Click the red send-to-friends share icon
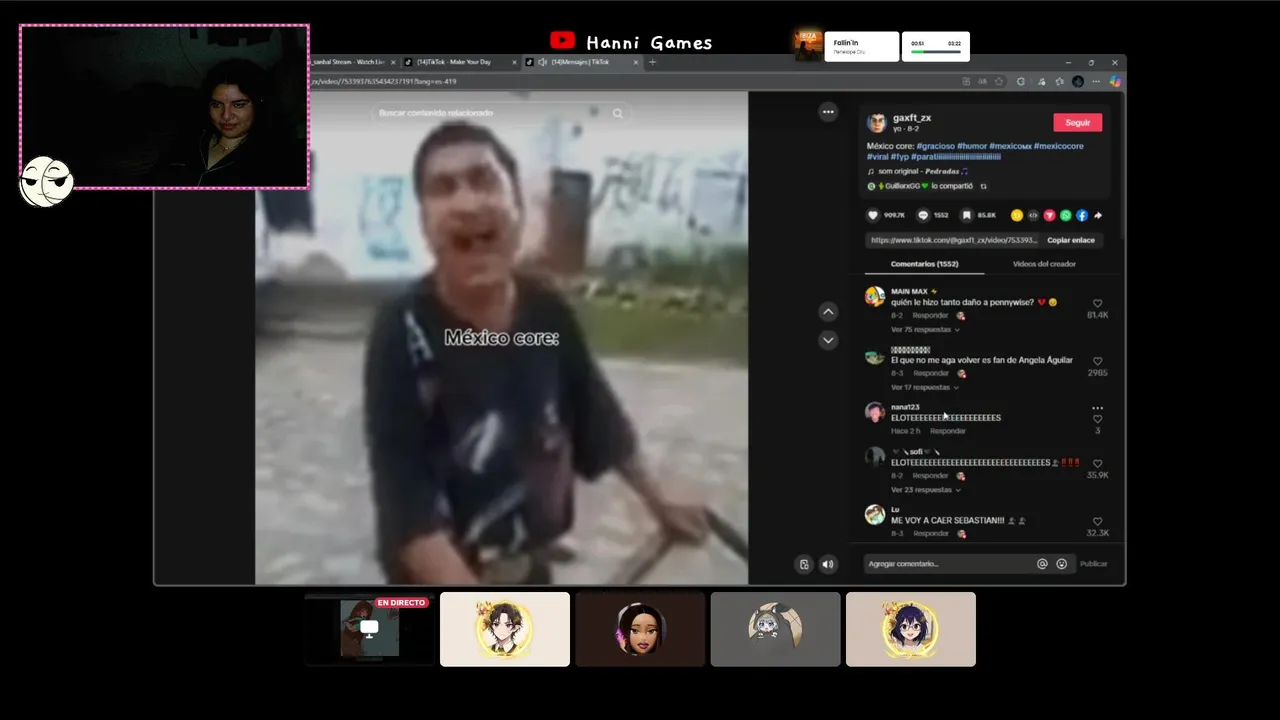 click(1049, 215)
